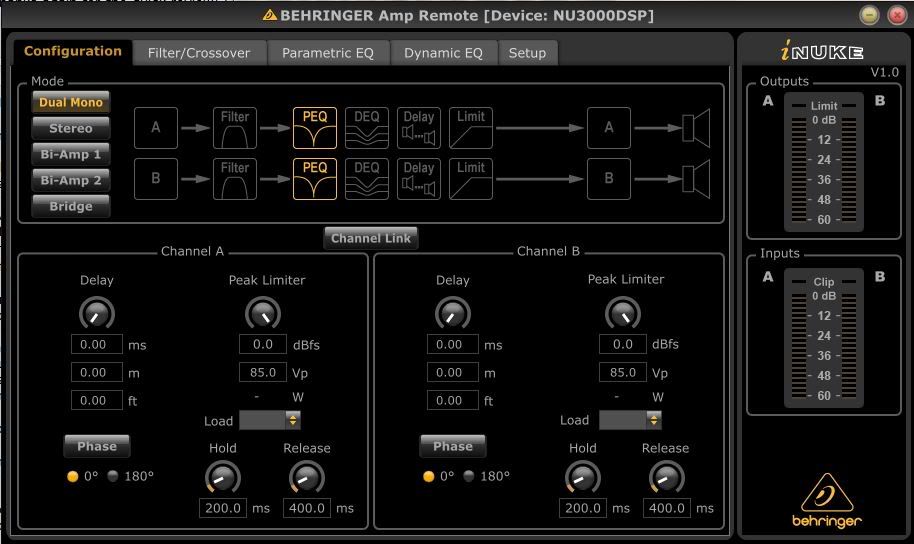Open the channel A PEQ block
914x544 pixels.
pos(315,128)
